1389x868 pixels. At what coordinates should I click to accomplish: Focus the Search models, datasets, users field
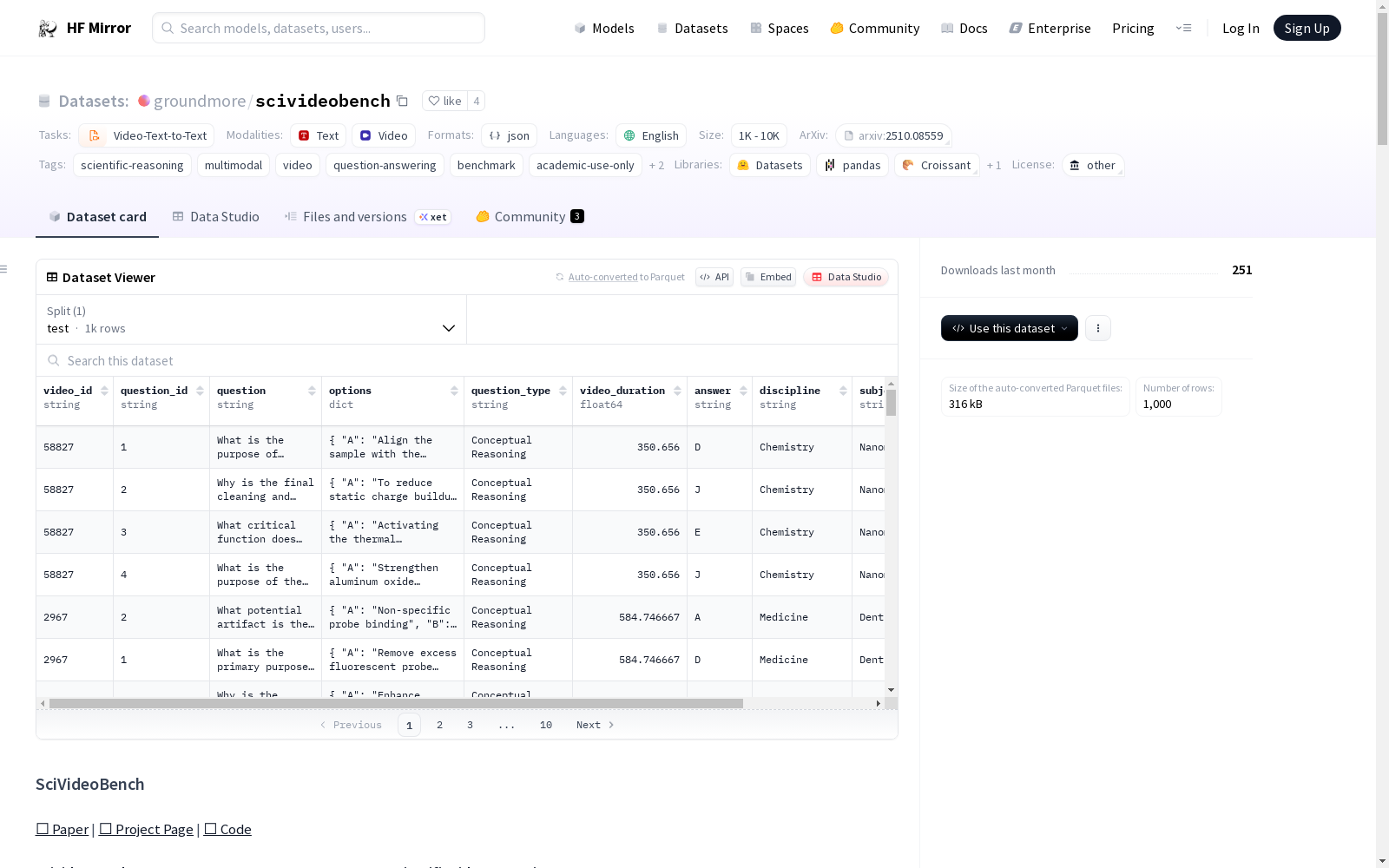click(319, 28)
